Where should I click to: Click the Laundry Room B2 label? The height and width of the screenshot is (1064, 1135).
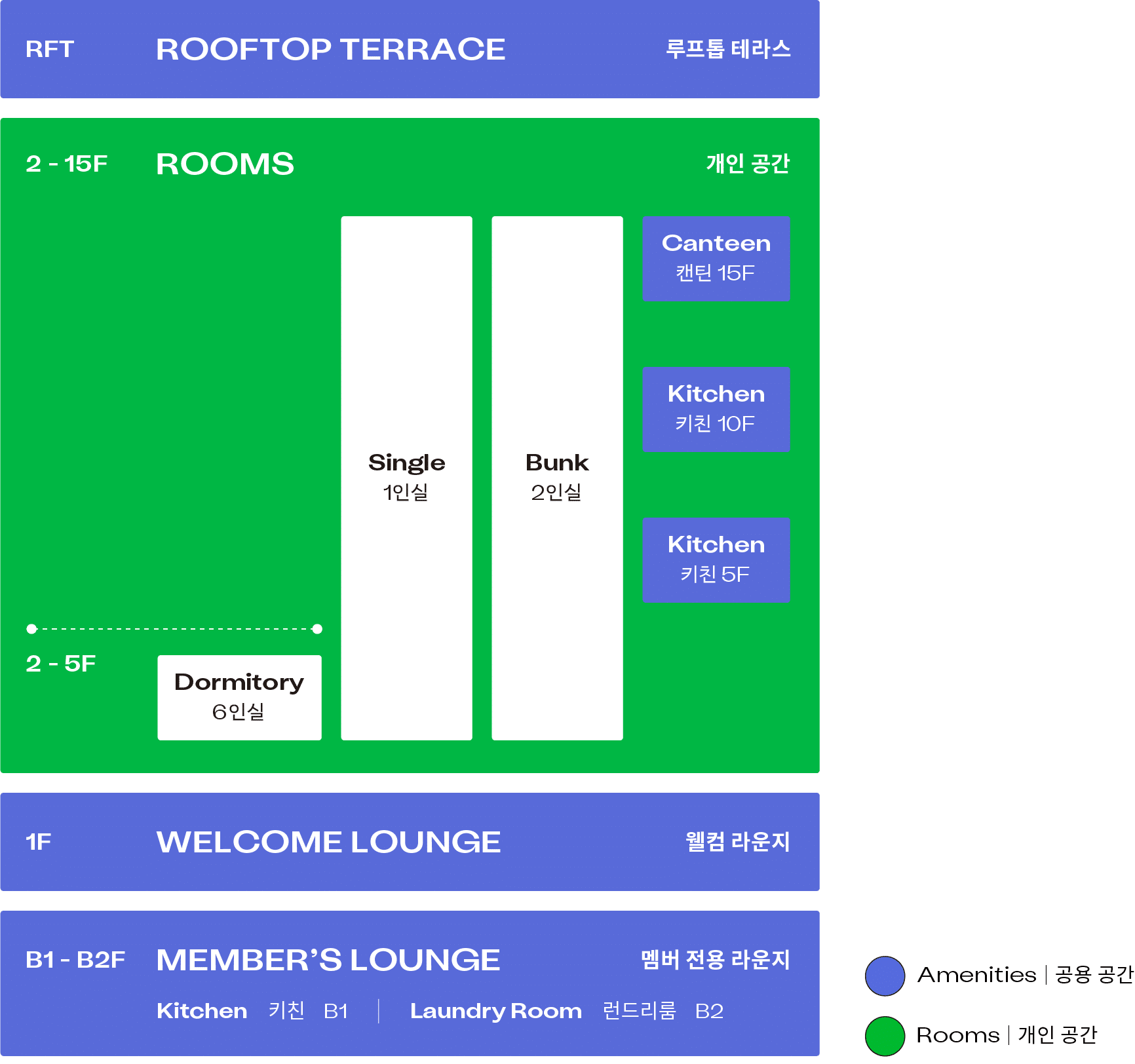pos(566,1011)
